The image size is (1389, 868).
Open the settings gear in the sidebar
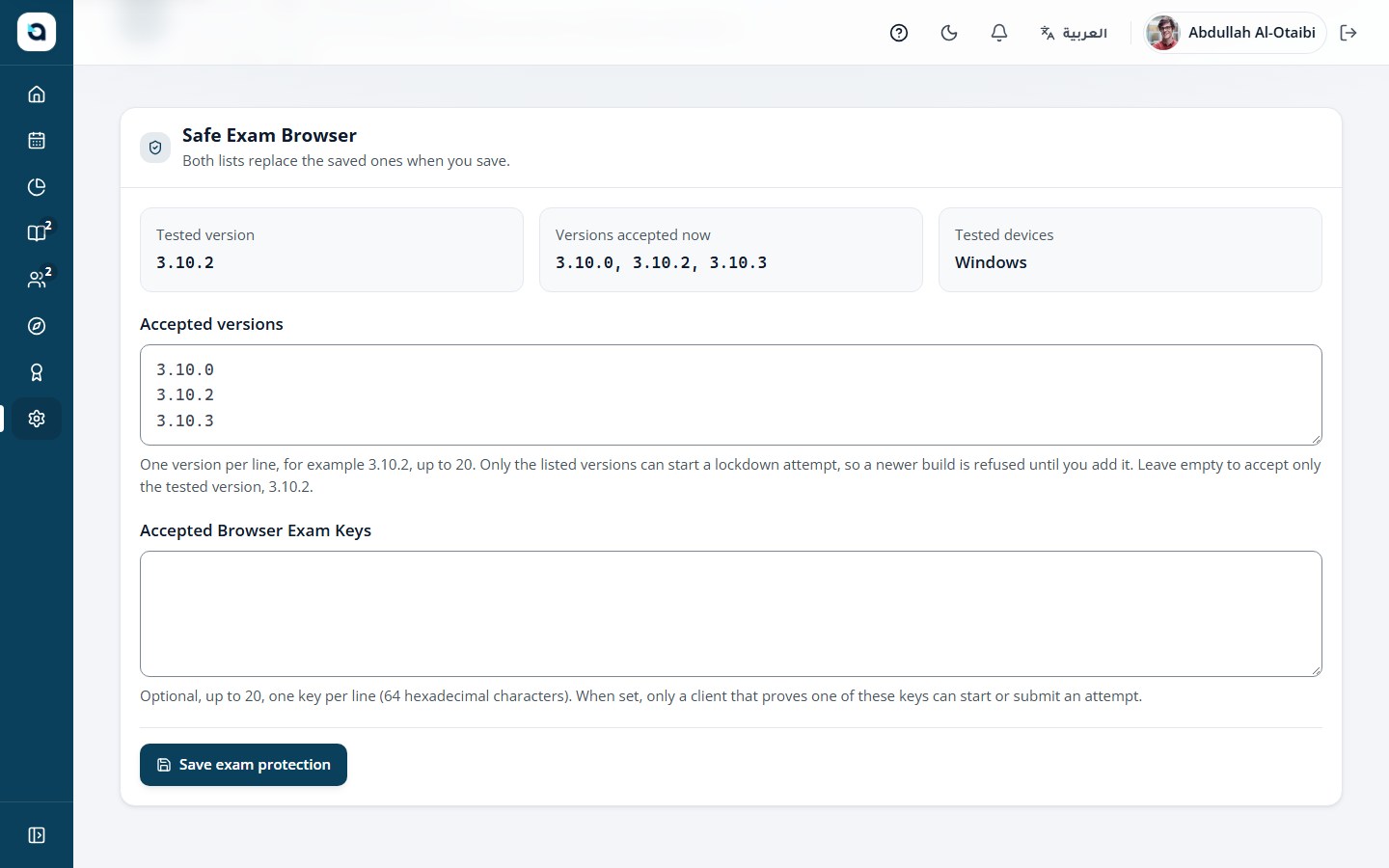tap(37, 419)
